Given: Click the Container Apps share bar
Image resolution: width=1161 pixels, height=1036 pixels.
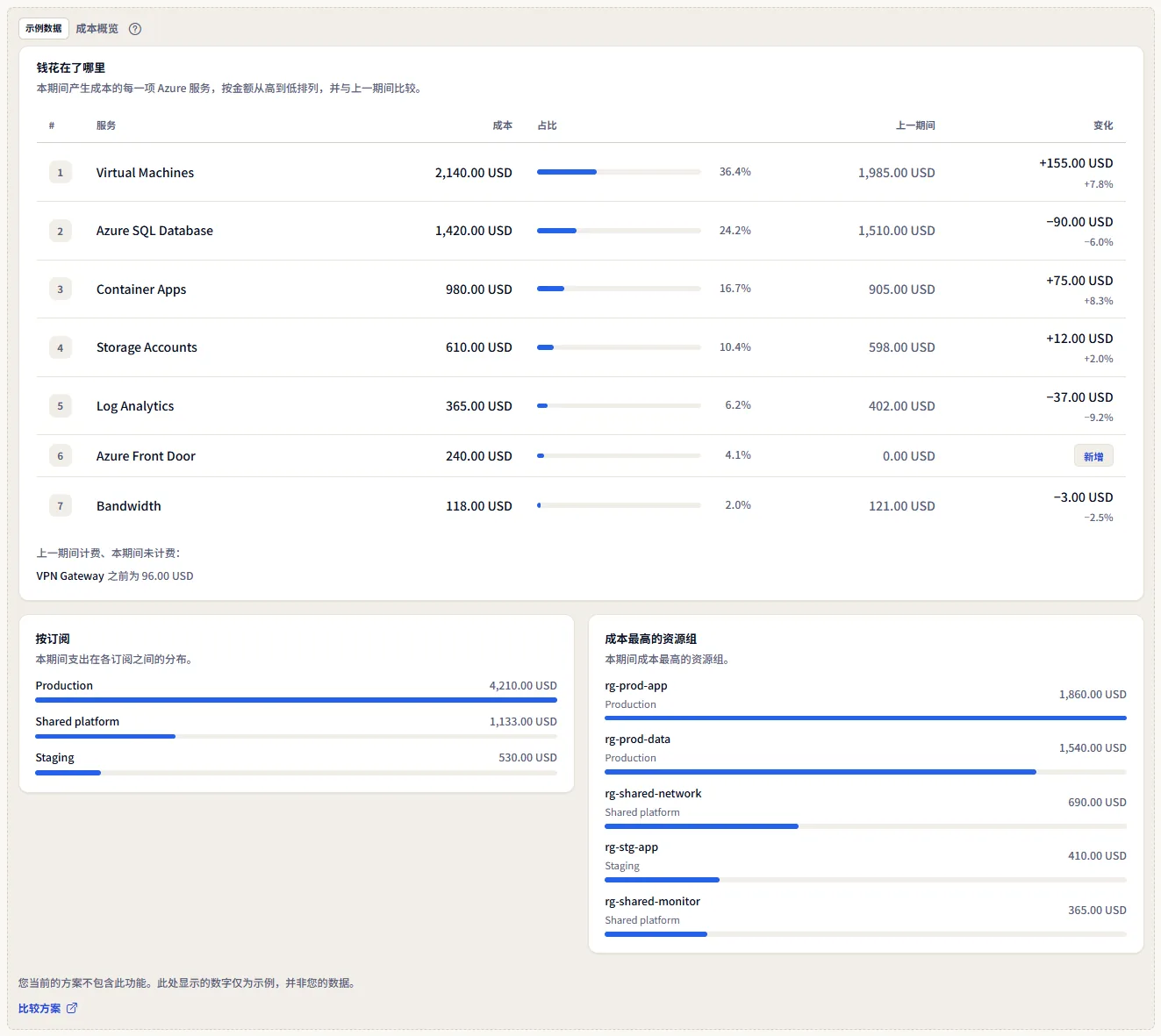Looking at the screenshot, I should 619,289.
